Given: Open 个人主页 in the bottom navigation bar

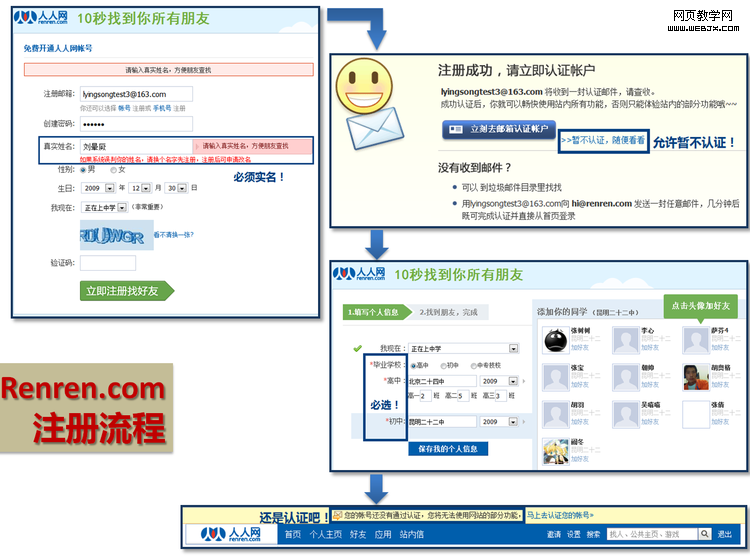Looking at the screenshot, I should [x=326, y=535].
